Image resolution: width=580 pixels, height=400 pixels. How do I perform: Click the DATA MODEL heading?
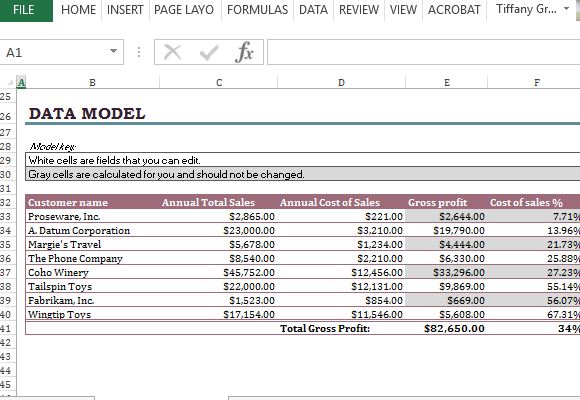(87, 114)
